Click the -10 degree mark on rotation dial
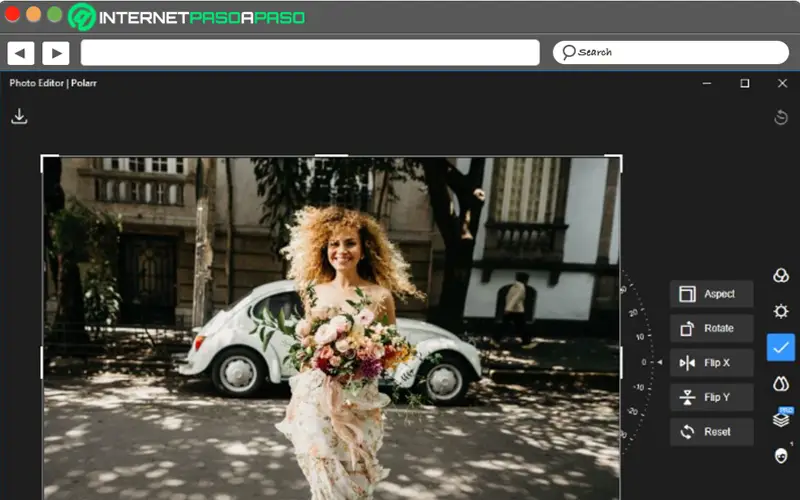Image resolution: width=800 pixels, height=500 pixels. (x=639, y=387)
